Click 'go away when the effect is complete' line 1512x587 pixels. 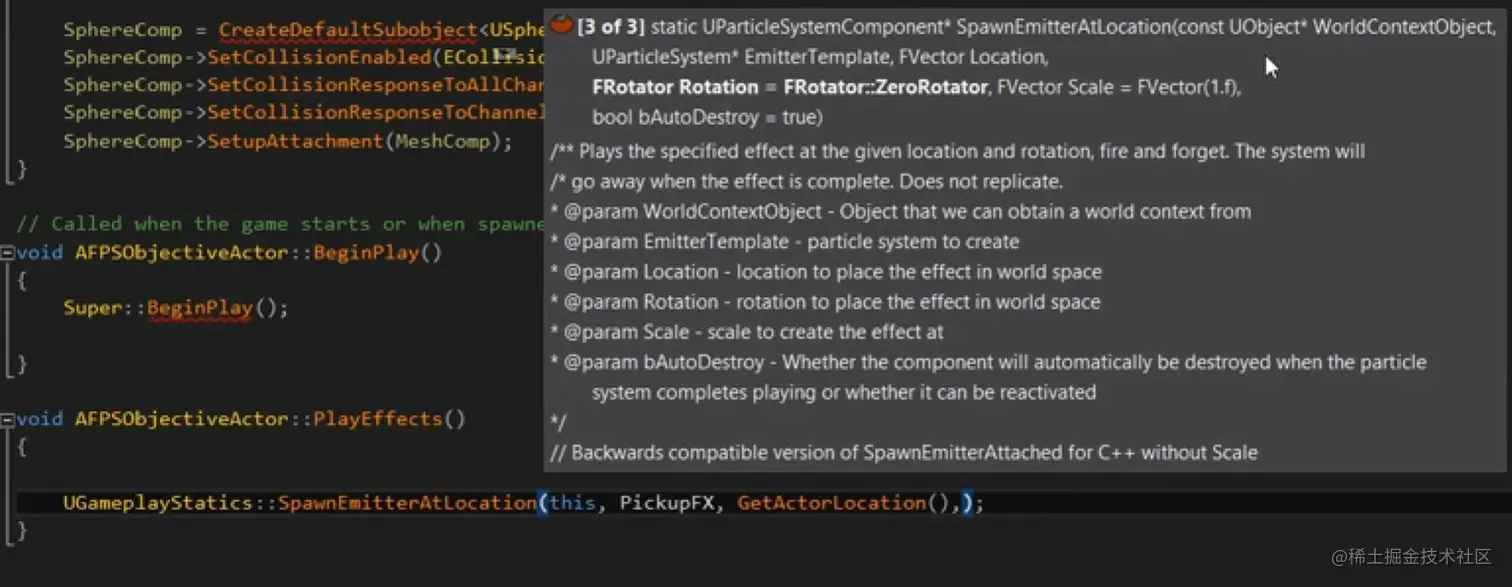(x=806, y=182)
